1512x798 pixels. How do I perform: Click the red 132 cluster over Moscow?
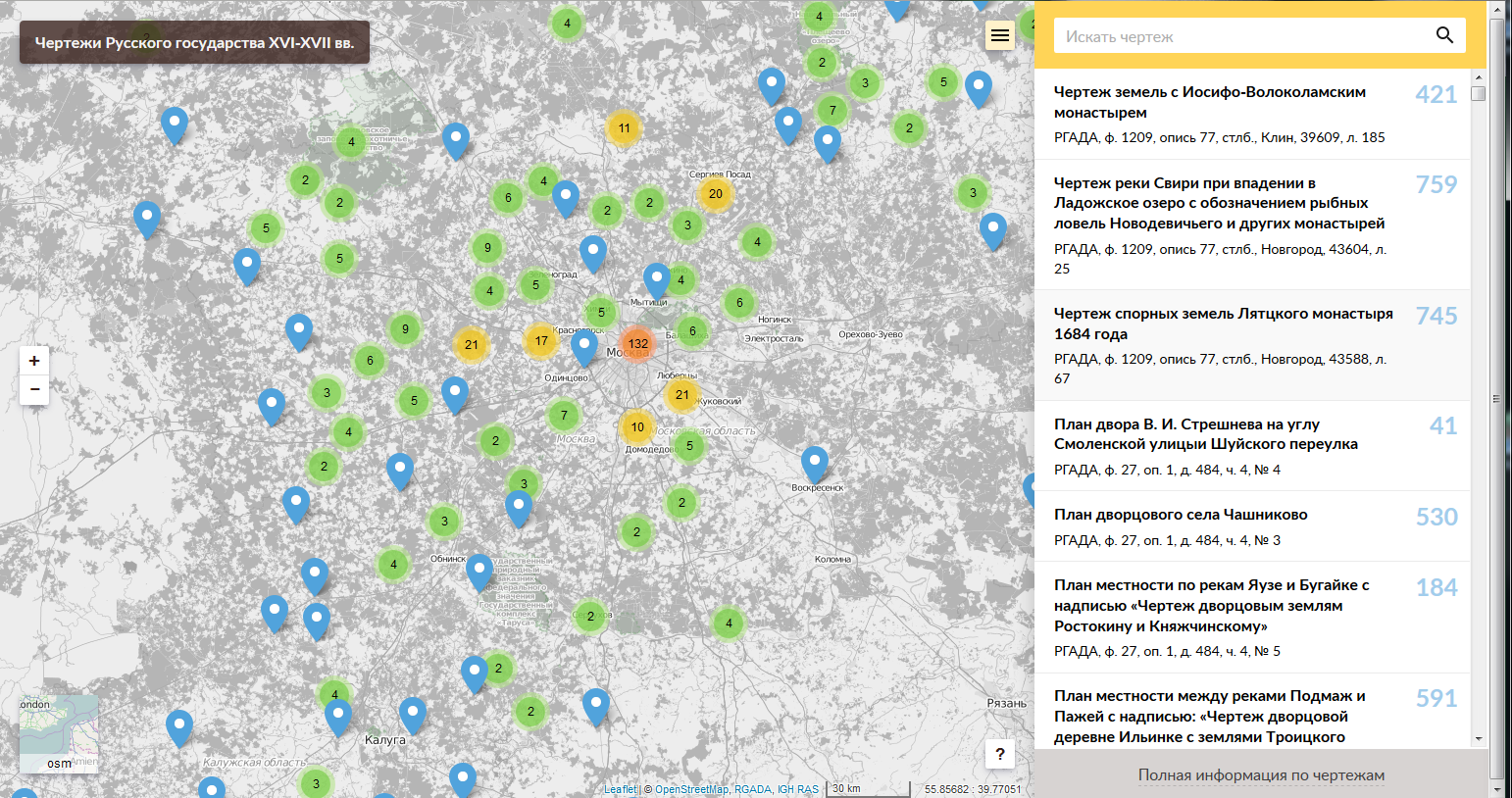637,345
